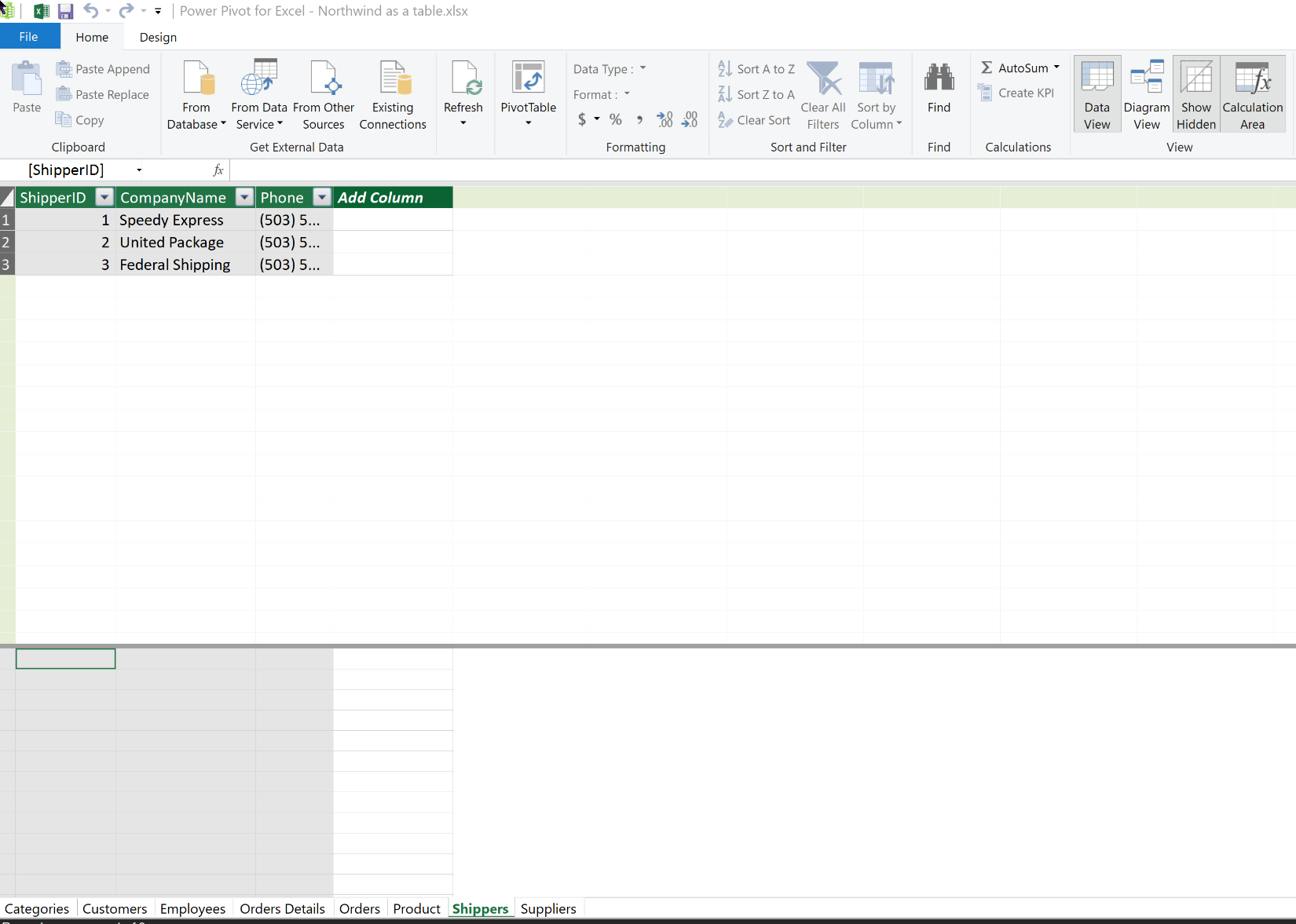Open the Orders Details table tab
Image resolution: width=1296 pixels, height=924 pixels.
click(282, 908)
